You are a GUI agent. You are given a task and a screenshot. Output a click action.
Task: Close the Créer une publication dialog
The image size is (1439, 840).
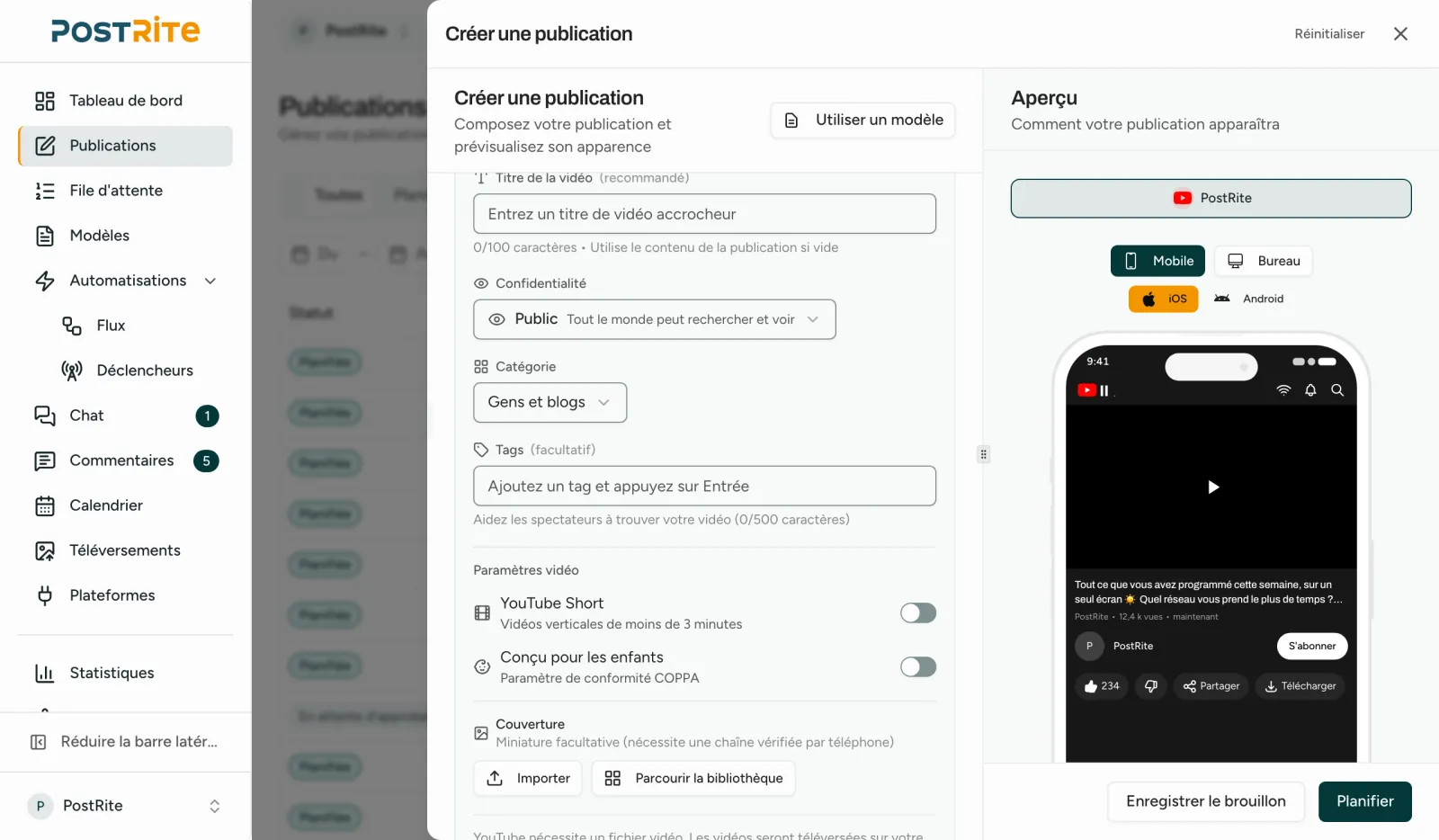coord(1400,34)
